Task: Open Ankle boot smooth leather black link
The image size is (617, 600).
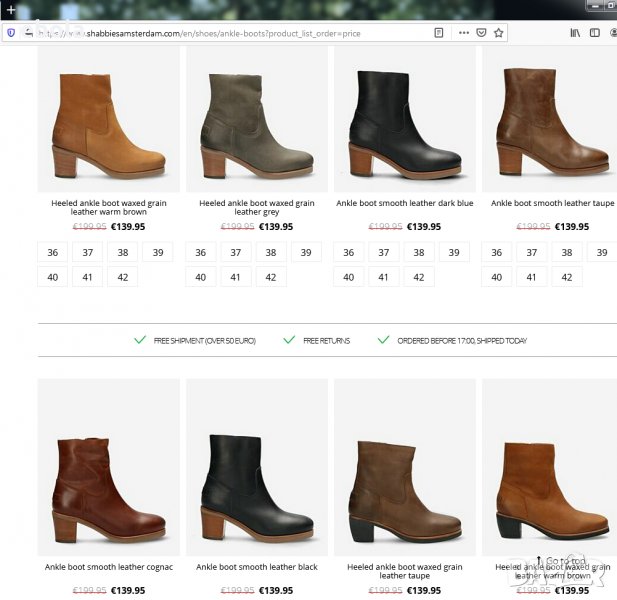Action: pyautogui.click(x=256, y=567)
